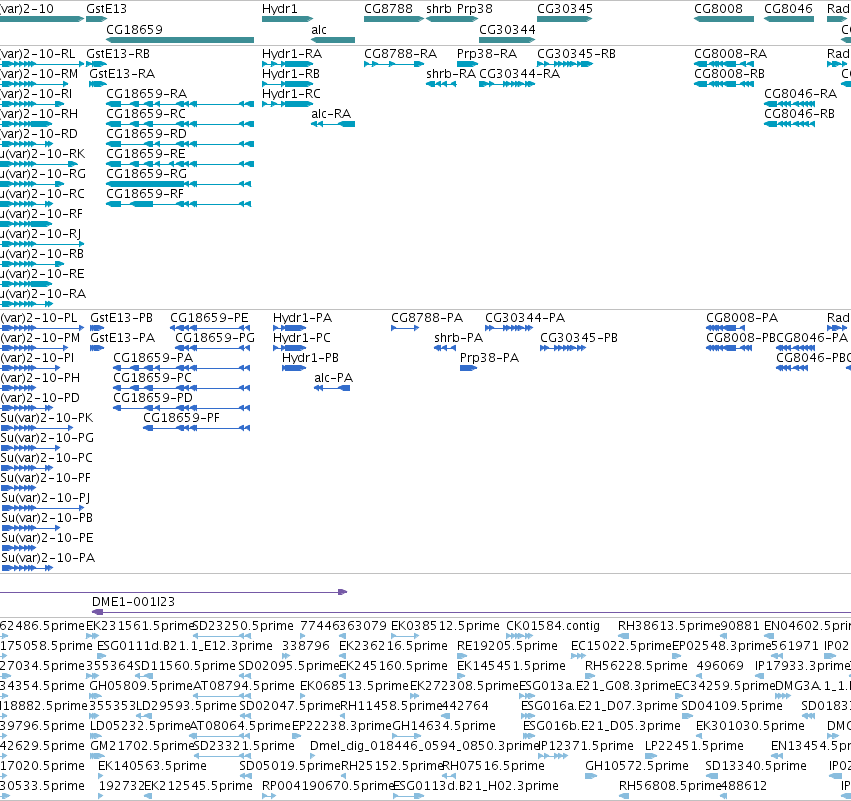Image resolution: width=851 pixels, height=801 pixels.
Task: Click protein label CG18659-PG
Action: coord(215,338)
